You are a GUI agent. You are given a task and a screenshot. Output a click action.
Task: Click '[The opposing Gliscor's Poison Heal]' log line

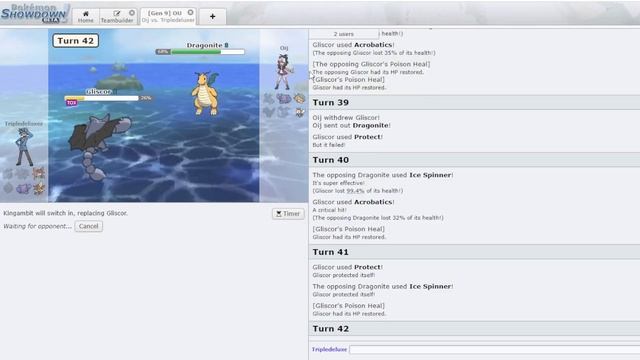pyautogui.click(x=371, y=64)
